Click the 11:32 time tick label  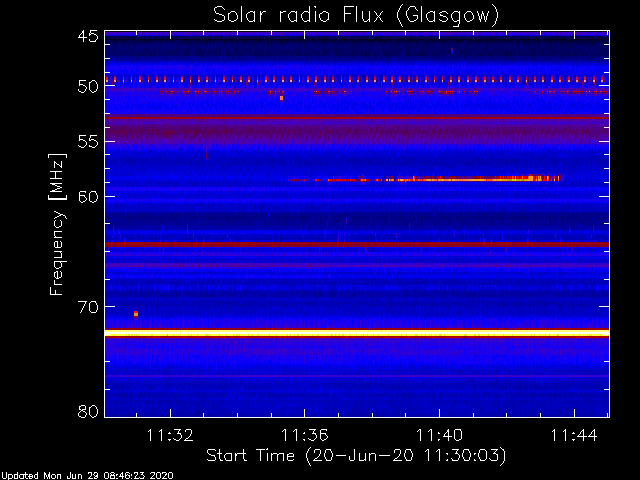pyautogui.click(x=170, y=436)
